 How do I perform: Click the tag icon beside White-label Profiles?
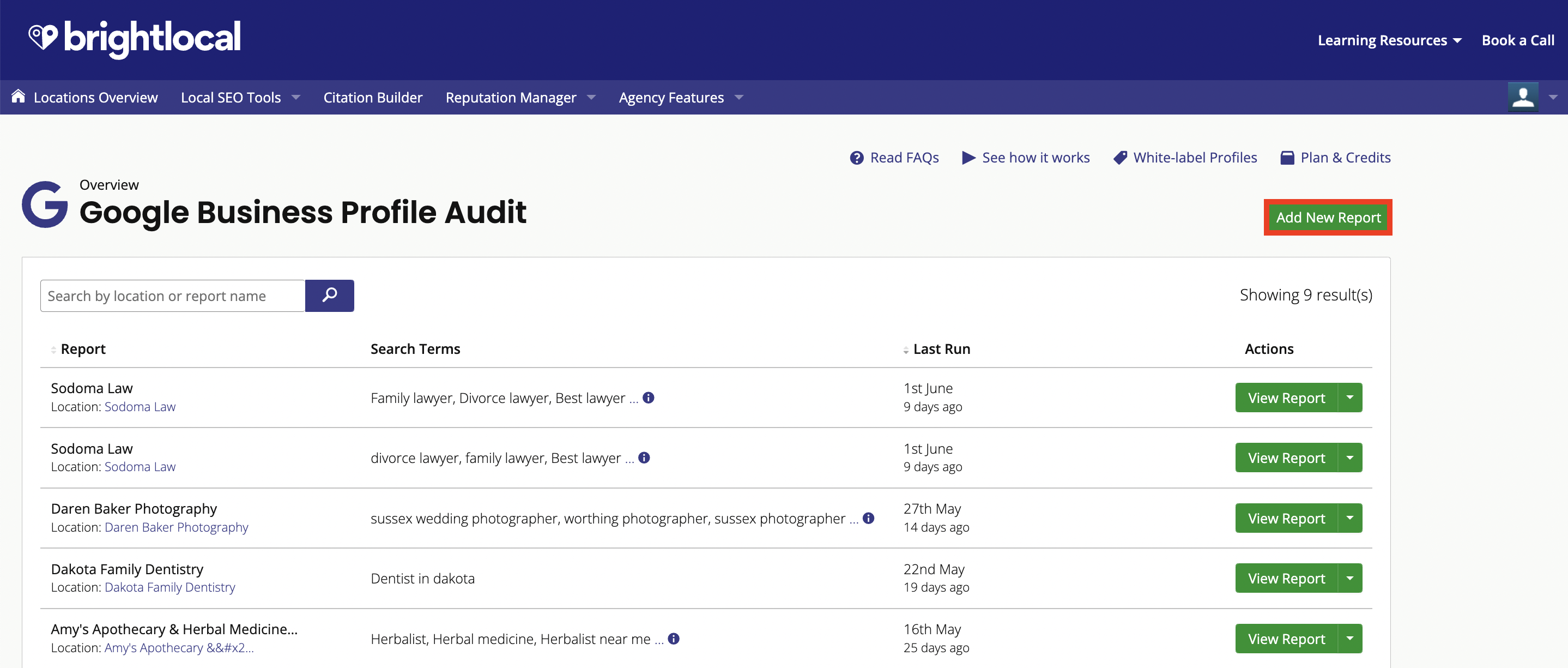tap(1120, 158)
